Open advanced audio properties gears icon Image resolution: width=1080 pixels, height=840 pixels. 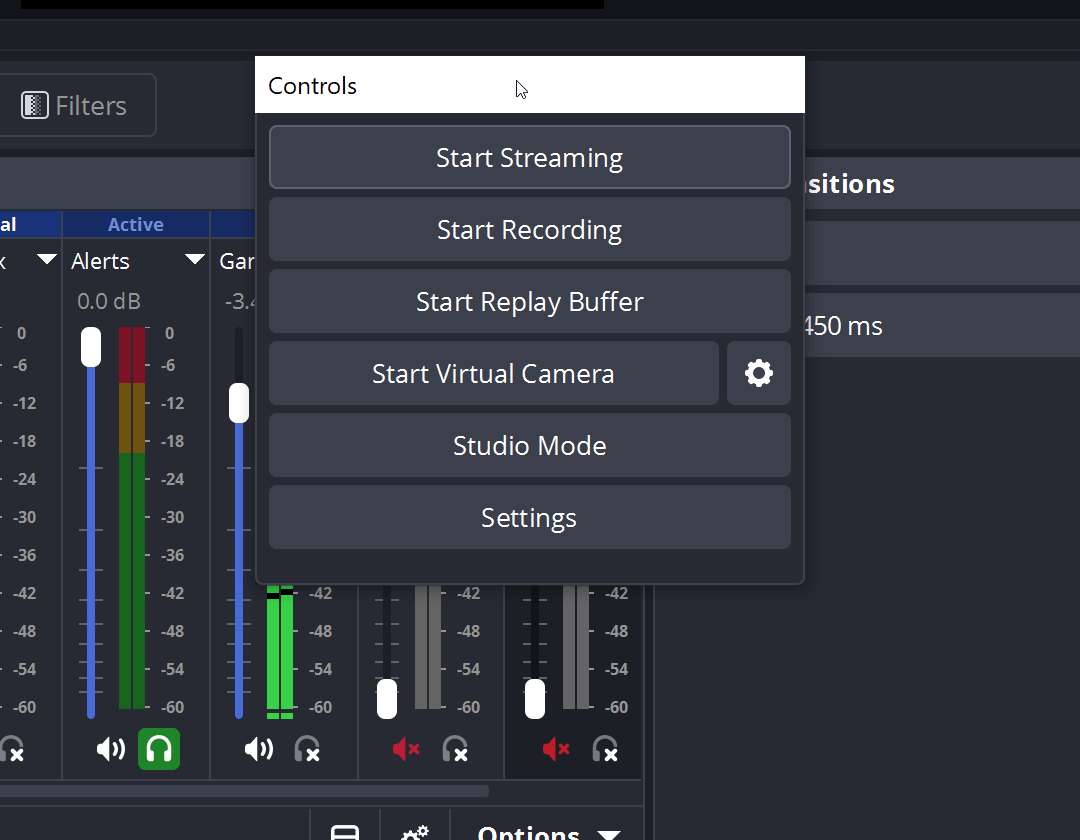tap(415, 833)
